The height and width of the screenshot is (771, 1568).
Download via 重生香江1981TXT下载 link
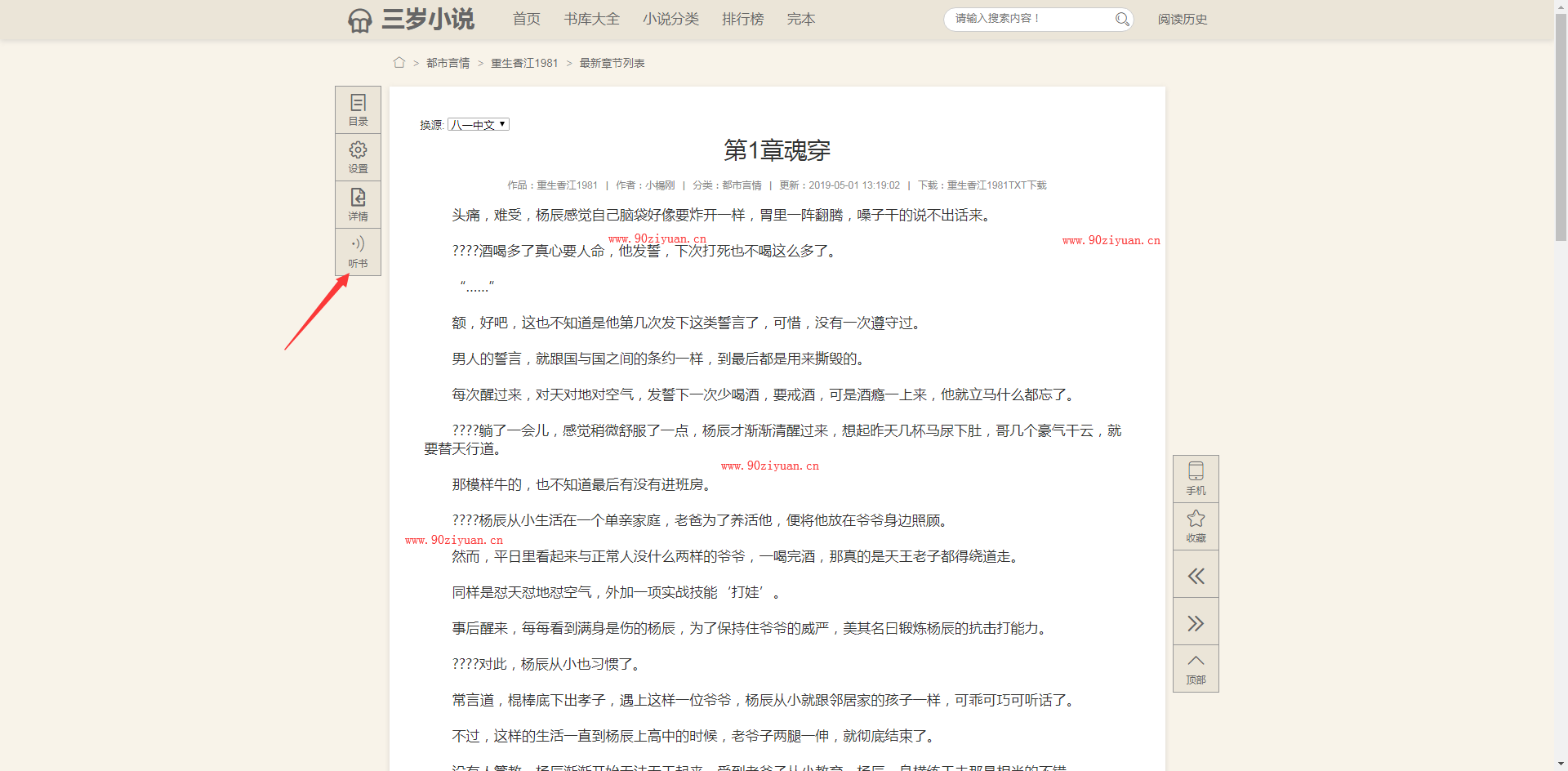click(x=996, y=185)
